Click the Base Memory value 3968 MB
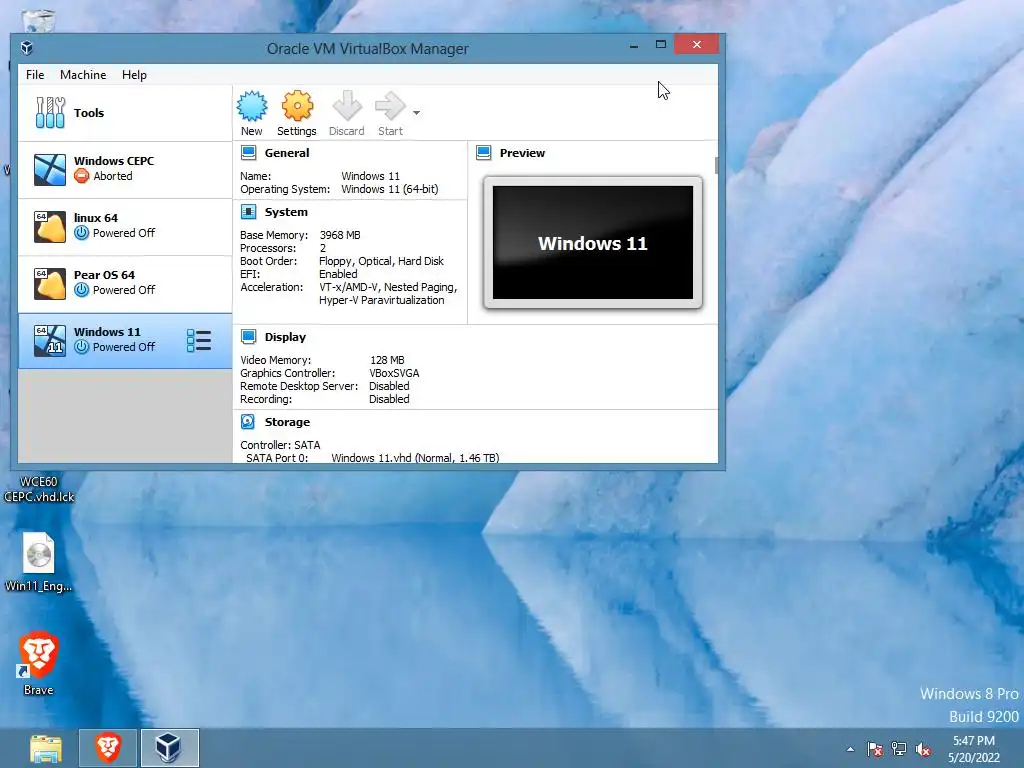 coord(340,235)
